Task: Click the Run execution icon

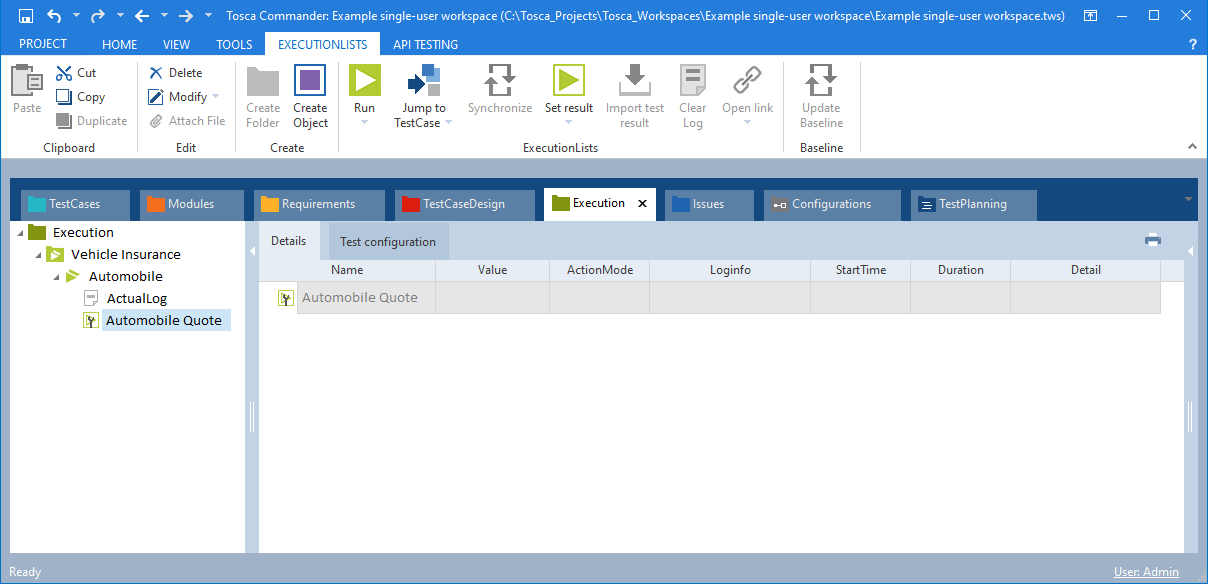Action: (364, 81)
